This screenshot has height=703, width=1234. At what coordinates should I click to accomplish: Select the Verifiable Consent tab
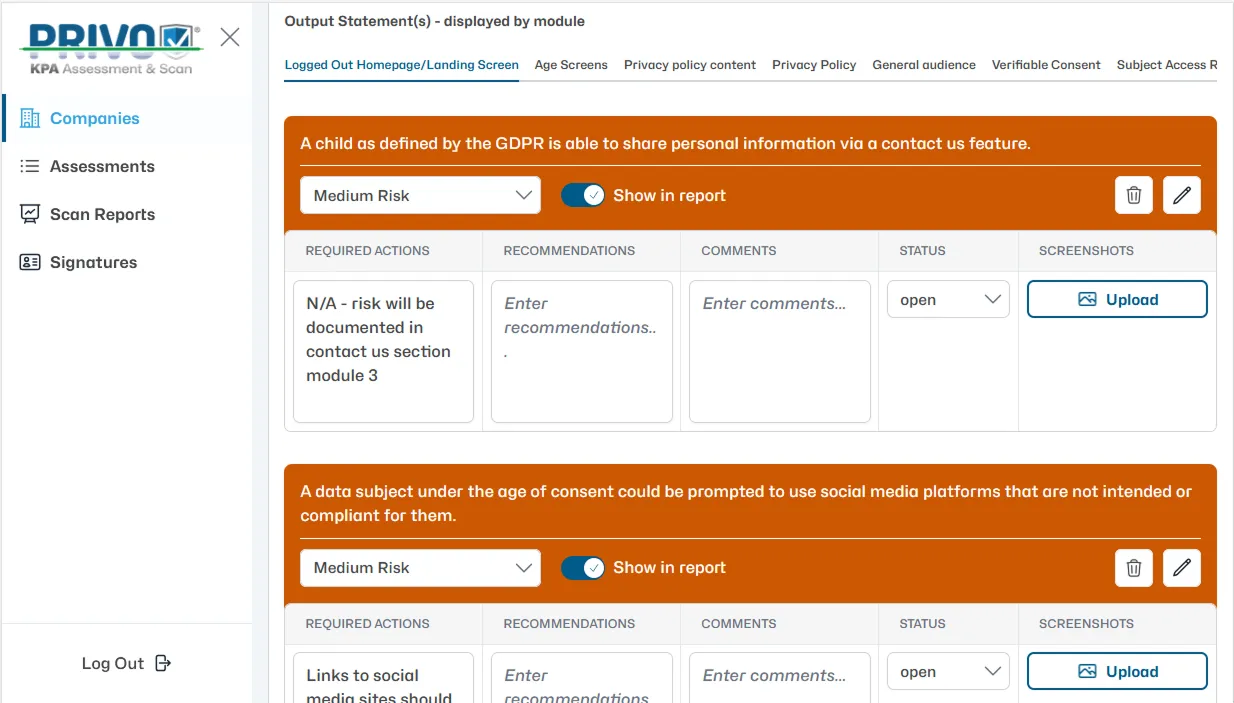coord(1046,65)
